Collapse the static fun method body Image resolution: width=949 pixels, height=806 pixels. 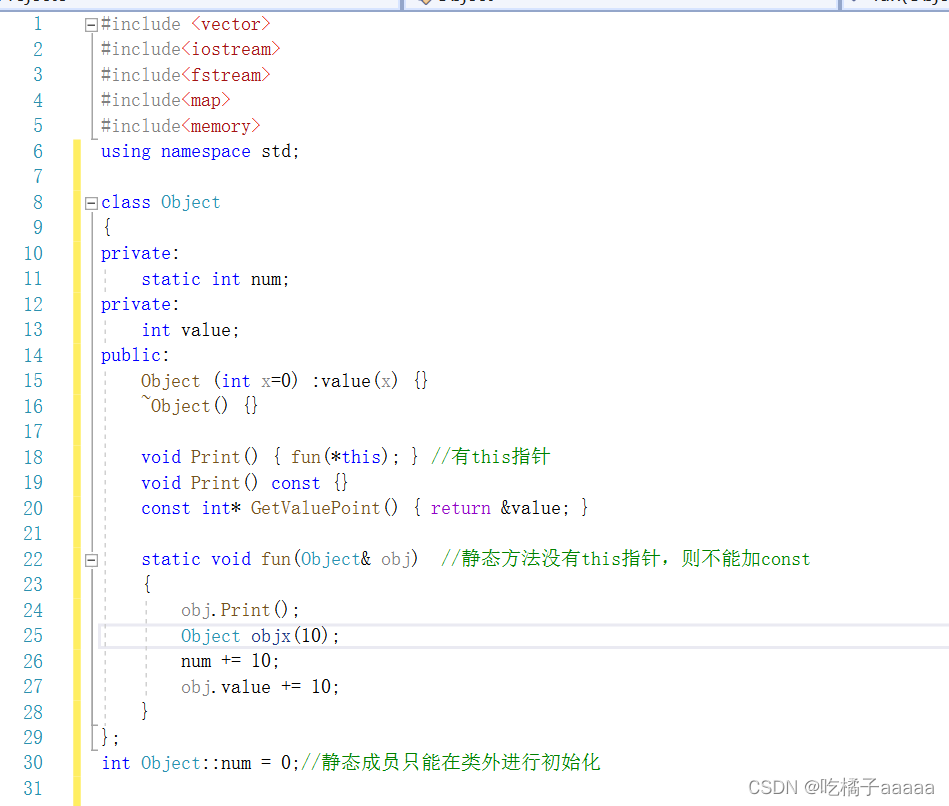(91, 560)
